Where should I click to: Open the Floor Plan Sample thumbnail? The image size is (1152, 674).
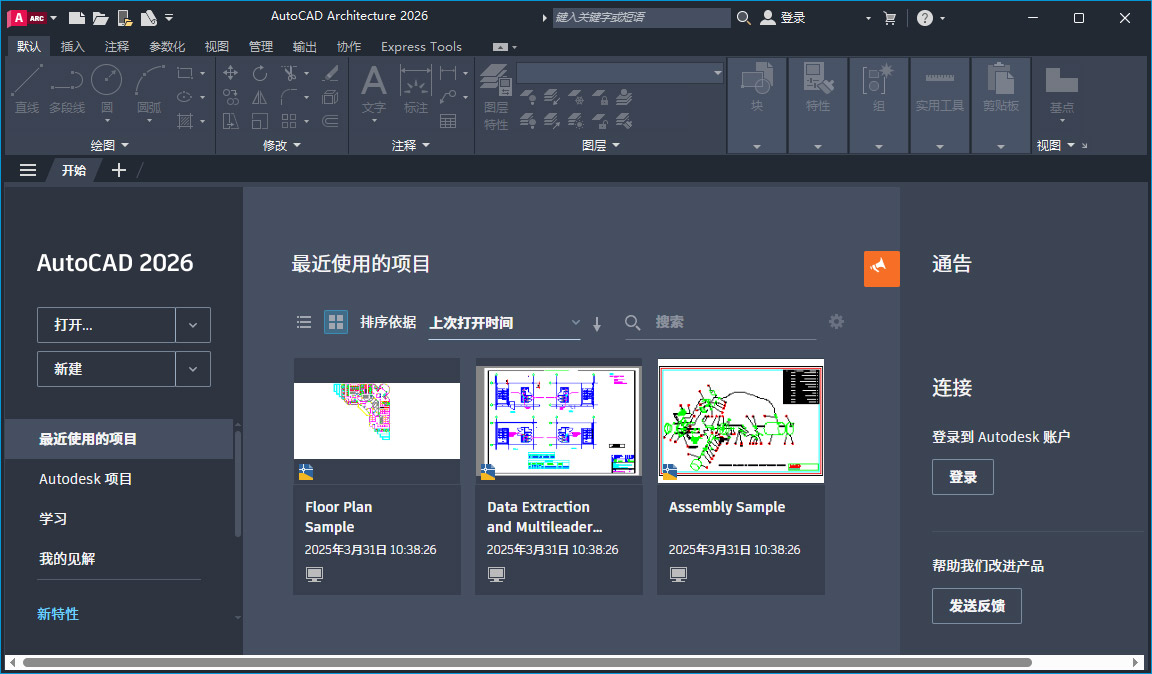click(376, 421)
